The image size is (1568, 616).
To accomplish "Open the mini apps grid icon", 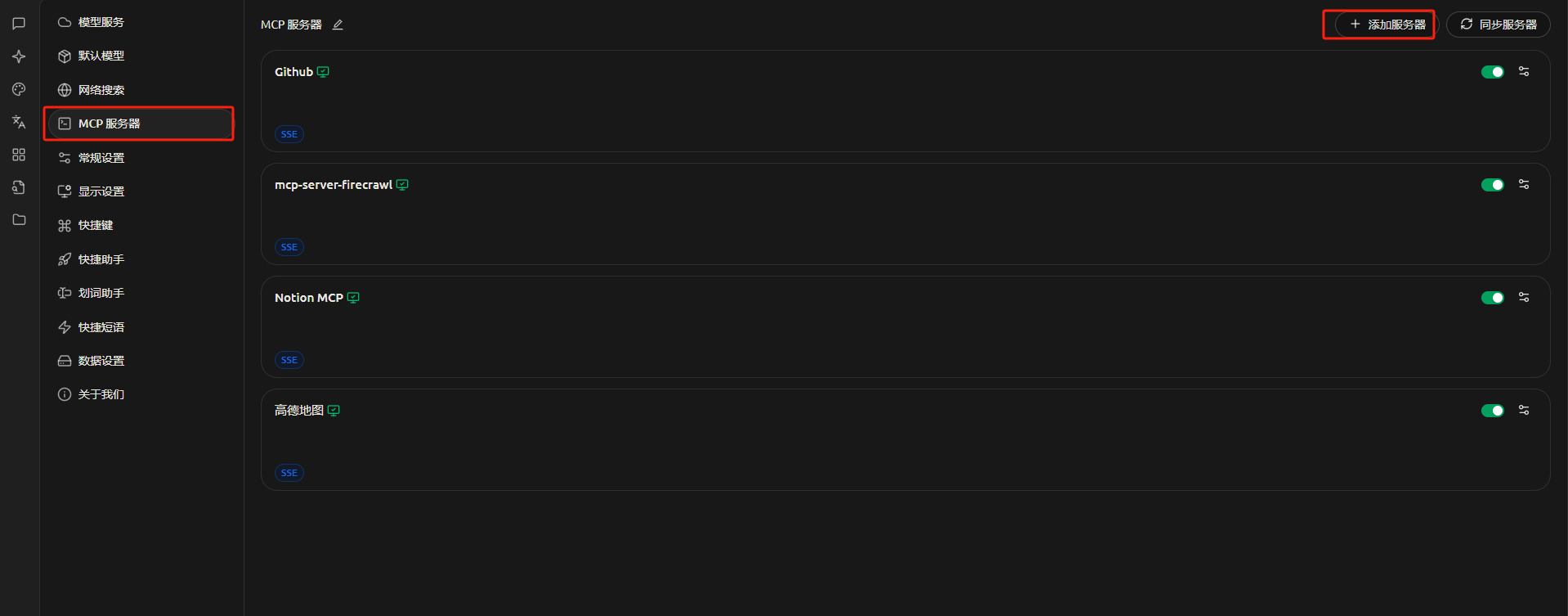I will pos(19,155).
